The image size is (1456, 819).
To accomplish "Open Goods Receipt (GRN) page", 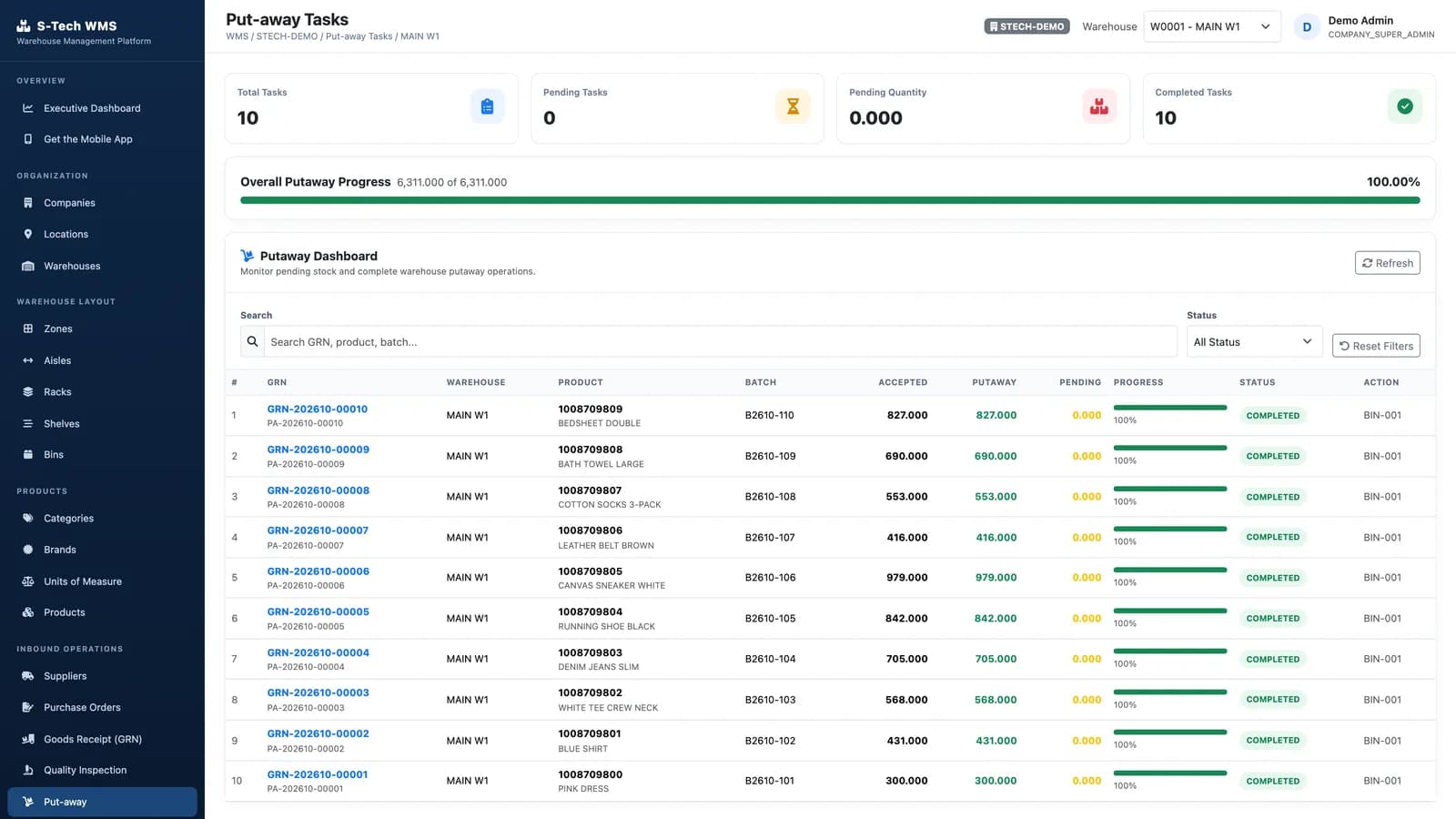I will pyautogui.click(x=102, y=739).
